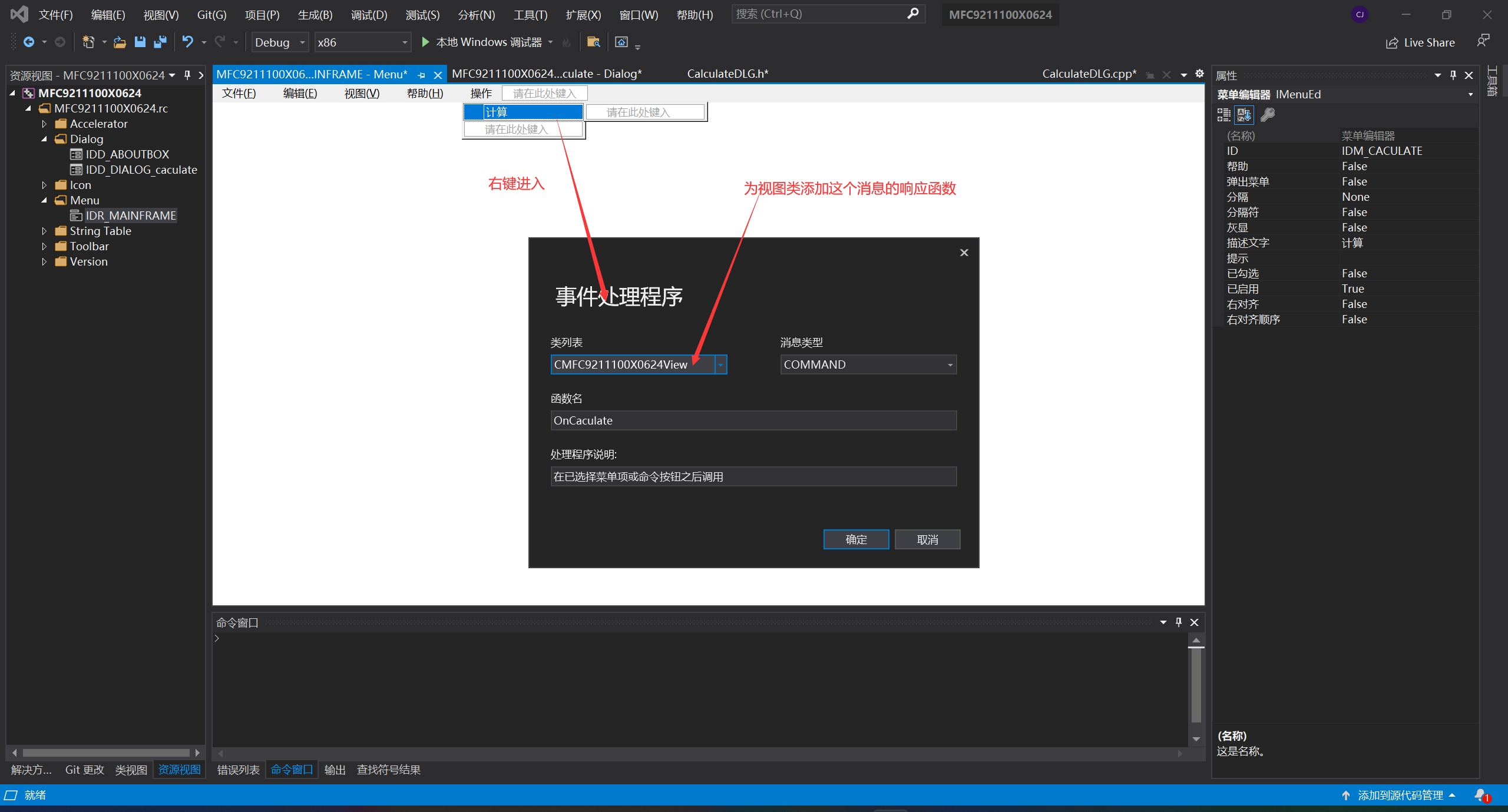Switch to CalculateDLG.h tab
Viewport: 1508px width, 812px height.
(x=727, y=74)
